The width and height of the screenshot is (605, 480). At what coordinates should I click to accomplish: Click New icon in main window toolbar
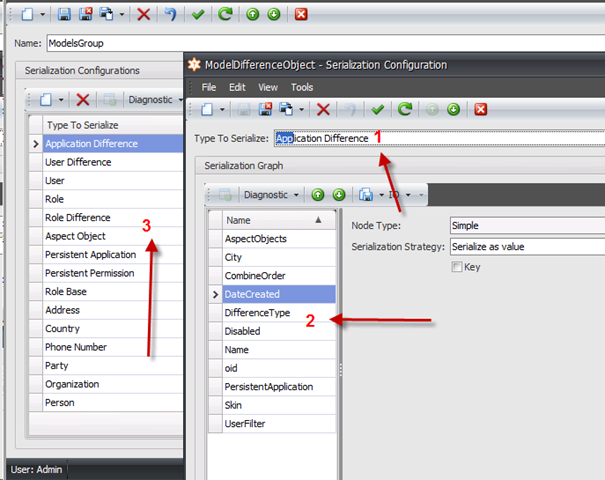click(x=27, y=15)
